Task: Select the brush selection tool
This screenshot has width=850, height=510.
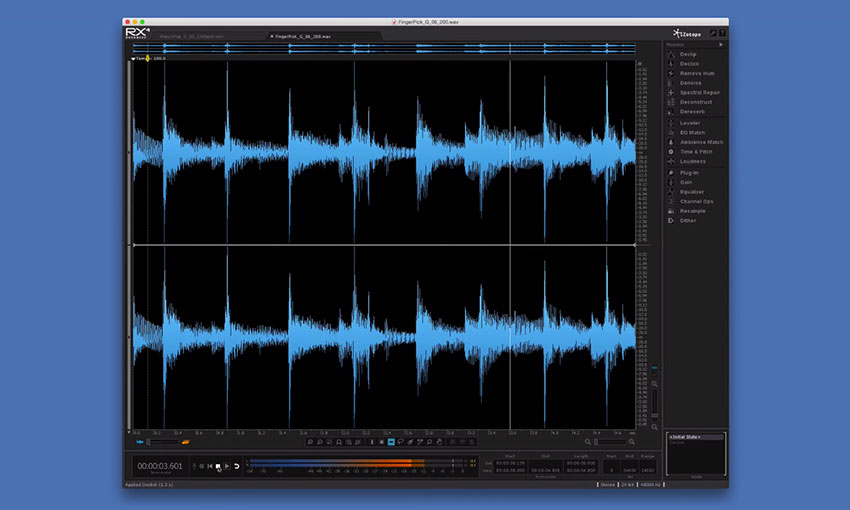Action: pyautogui.click(x=410, y=442)
